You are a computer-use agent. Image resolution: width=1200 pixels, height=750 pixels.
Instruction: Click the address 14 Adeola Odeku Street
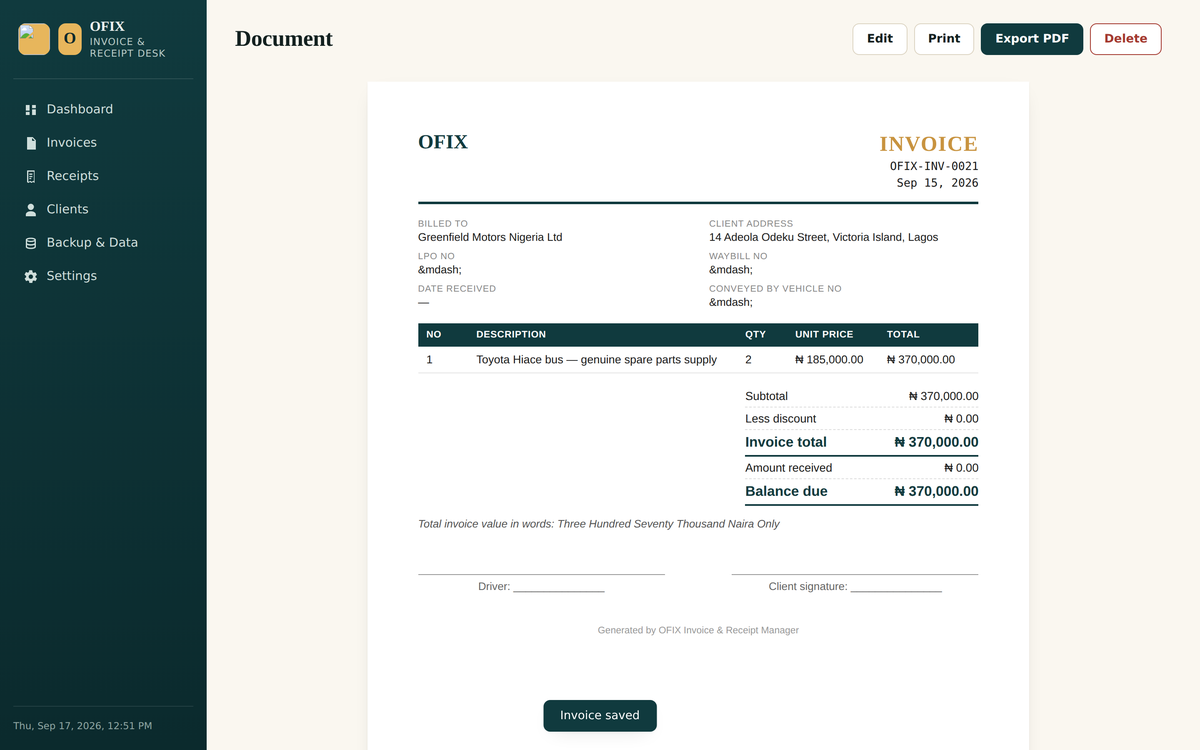click(x=824, y=238)
